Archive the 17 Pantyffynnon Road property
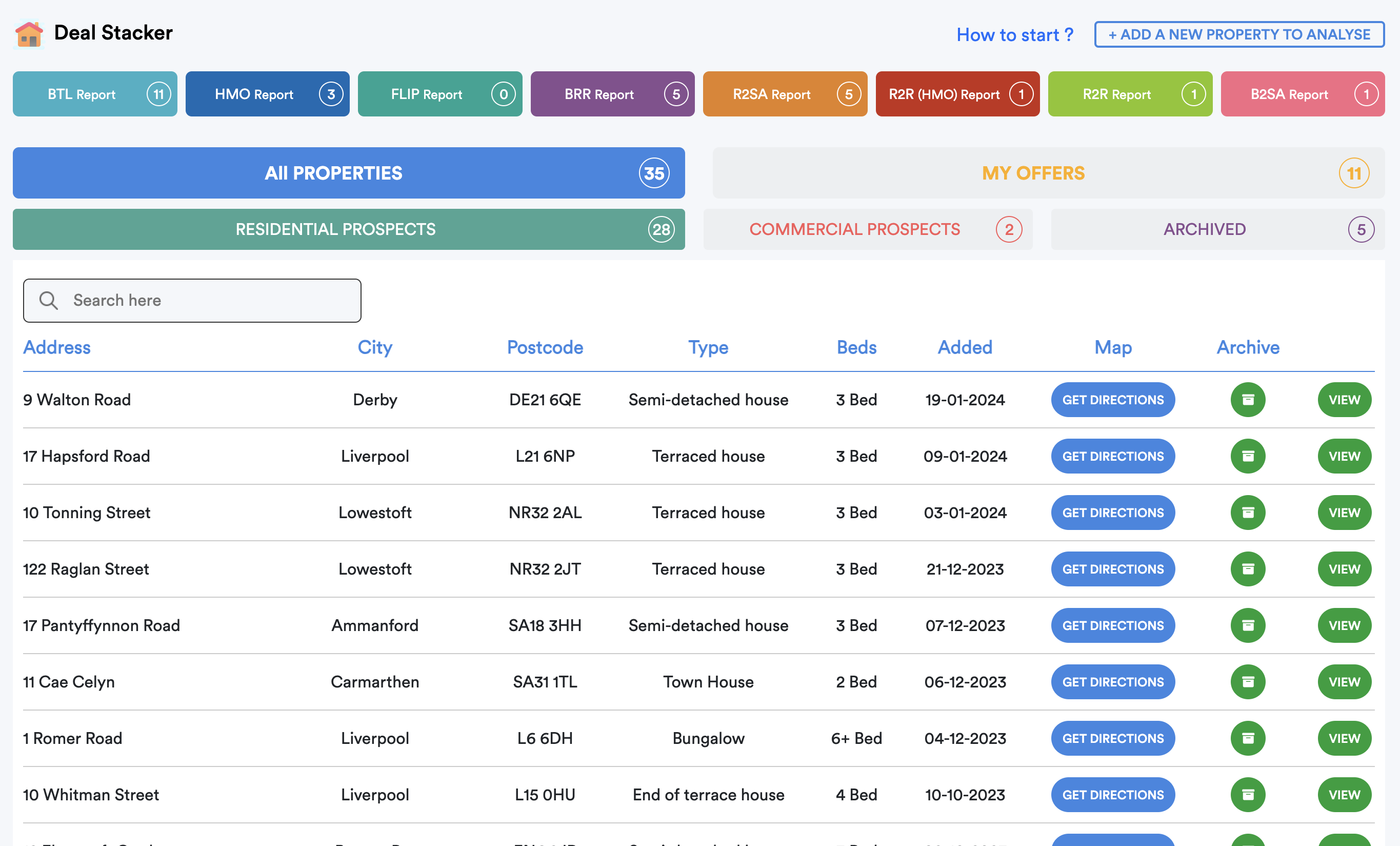Screen dimensions: 1400x846 tap(1248, 625)
